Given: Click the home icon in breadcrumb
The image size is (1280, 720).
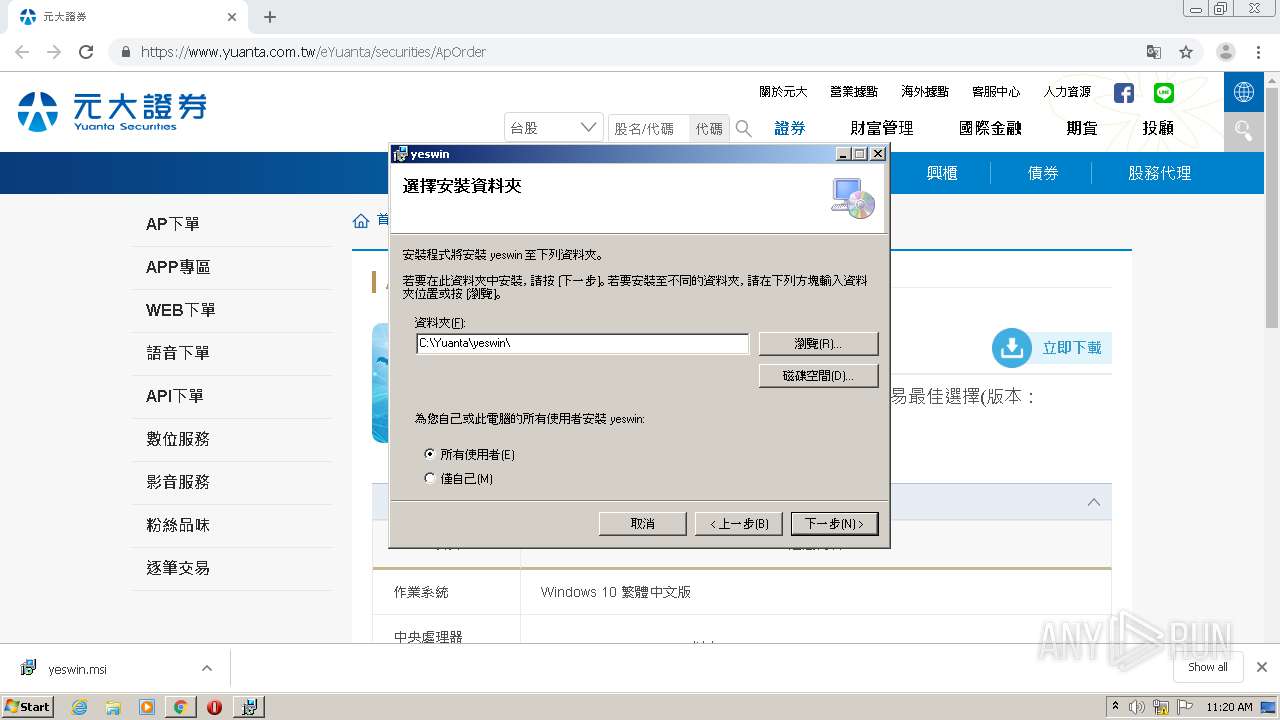Looking at the screenshot, I should (361, 221).
